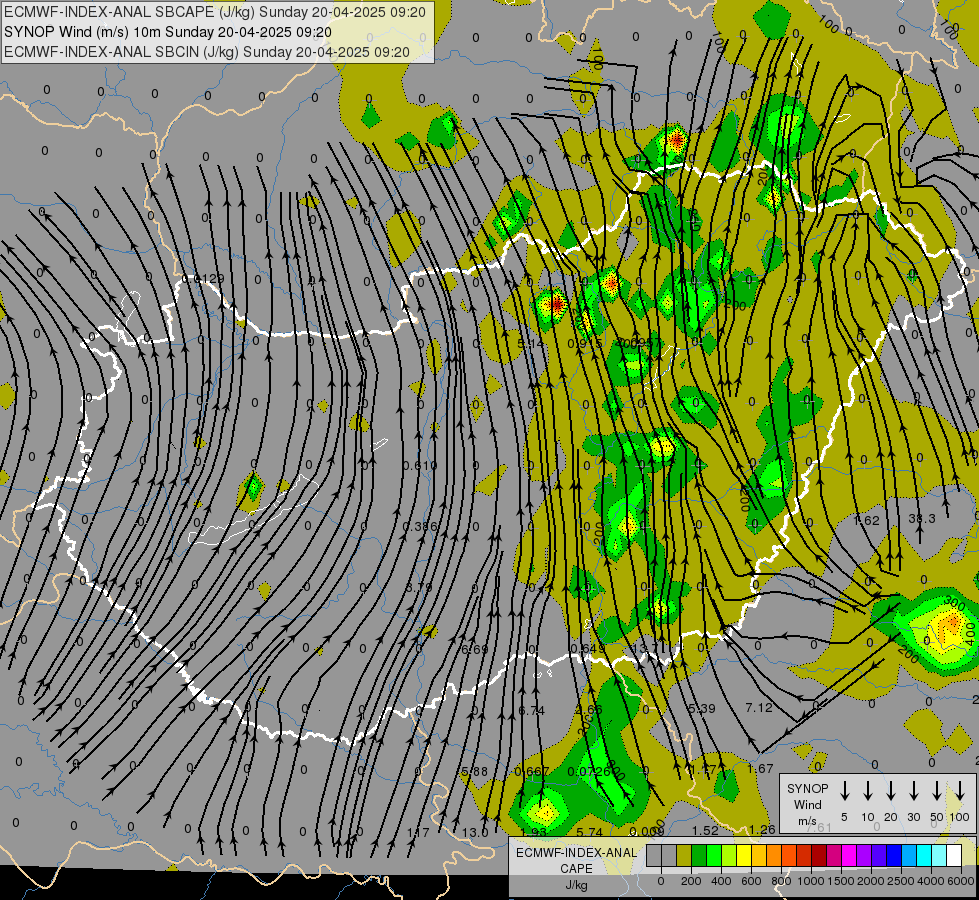Pick the bright magenta swatch in CAPE scale

[x=849, y=855]
